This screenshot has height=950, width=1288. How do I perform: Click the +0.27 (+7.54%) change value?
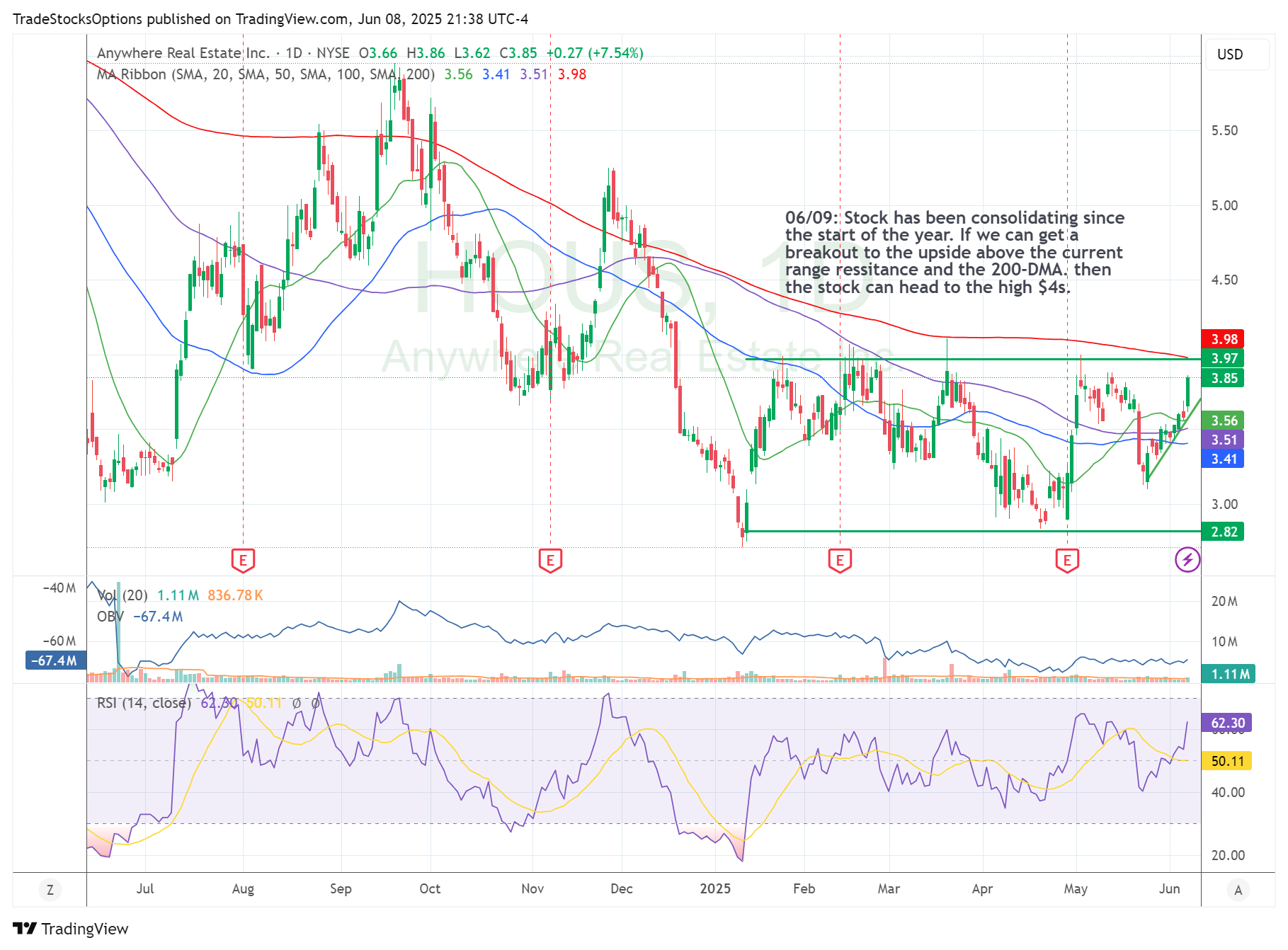click(595, 53)
